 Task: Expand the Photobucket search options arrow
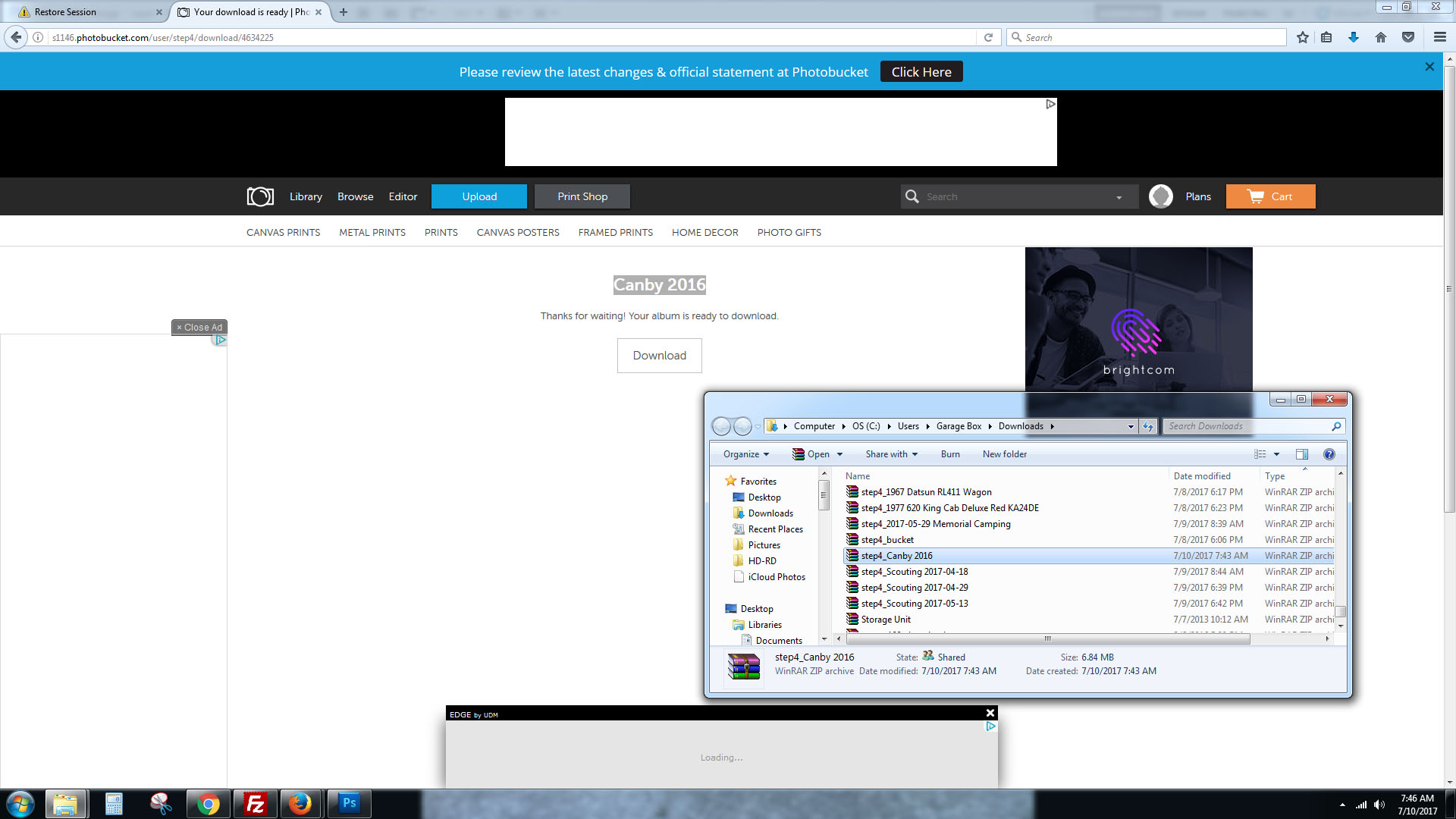click(x=1119, y=197)
